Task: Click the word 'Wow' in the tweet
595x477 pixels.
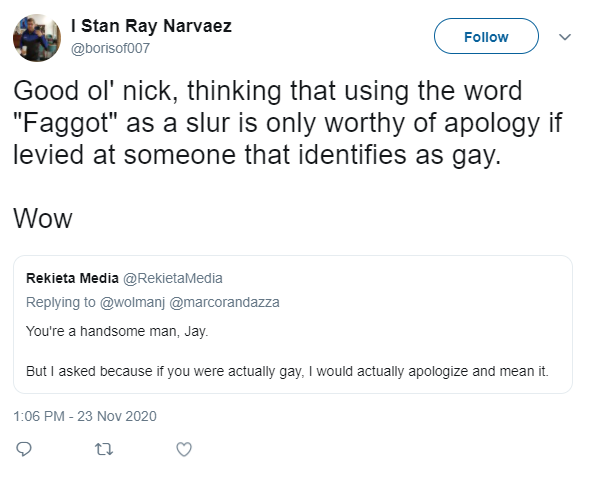Action: (x=43, y=218)
